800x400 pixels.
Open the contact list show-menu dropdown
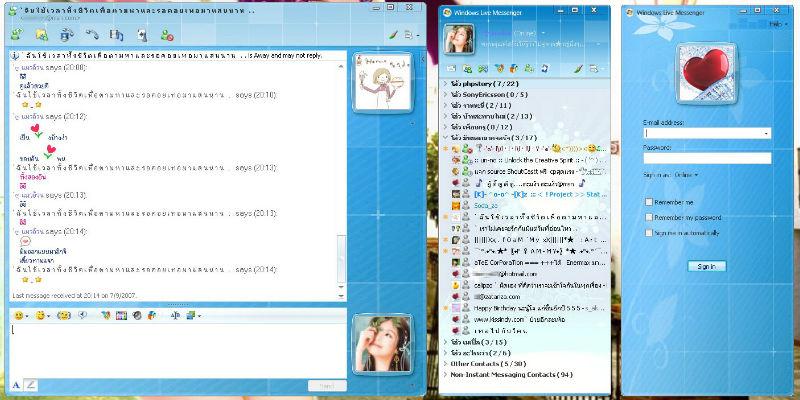tap(596, 68)
